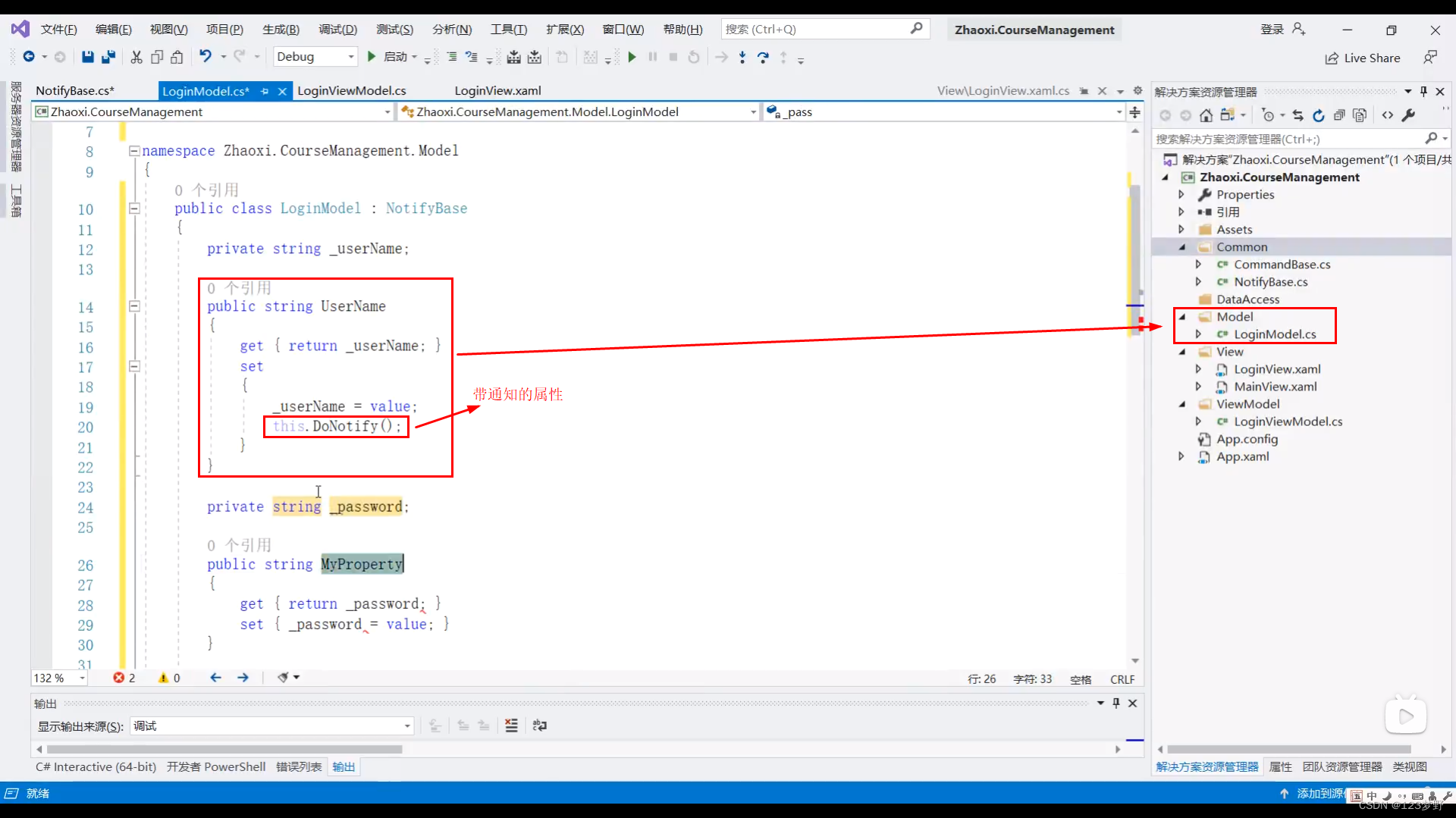The width and height of the screenshot is (1456, 818).
Task: Collapse the LoginModel class block
Action: (x=134, y=208)
